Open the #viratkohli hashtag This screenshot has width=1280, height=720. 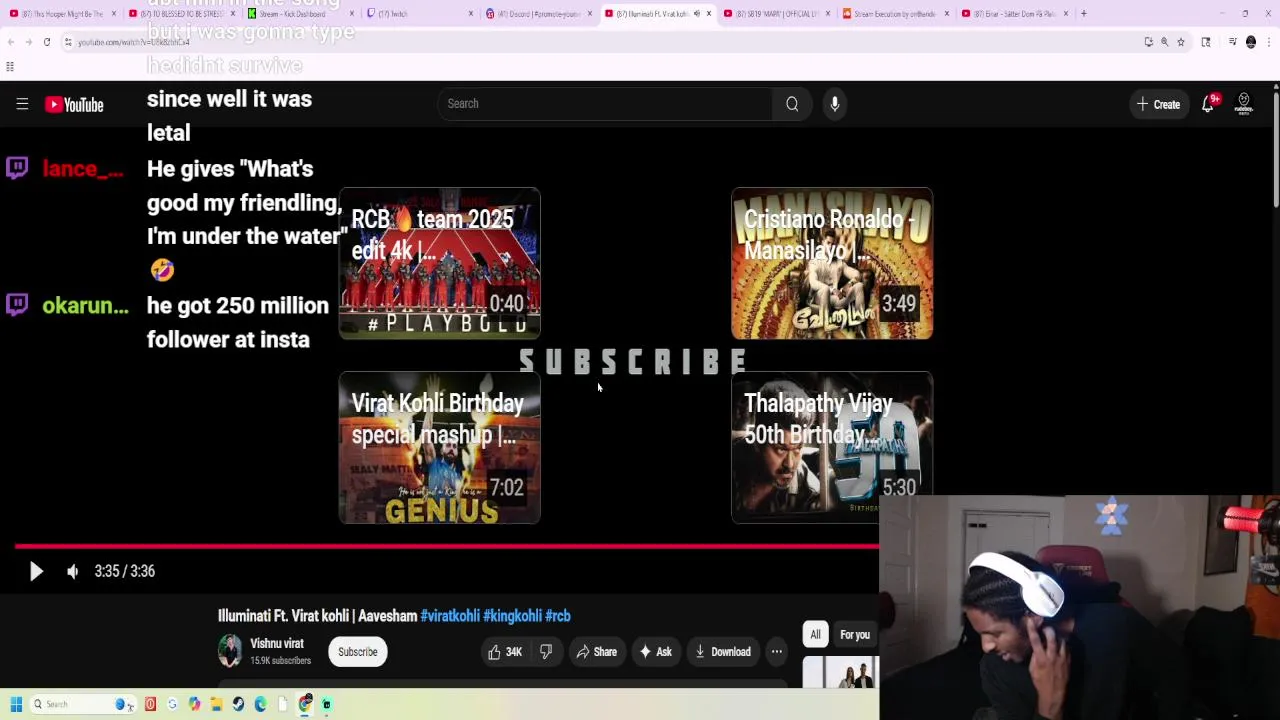pos(450,616)
